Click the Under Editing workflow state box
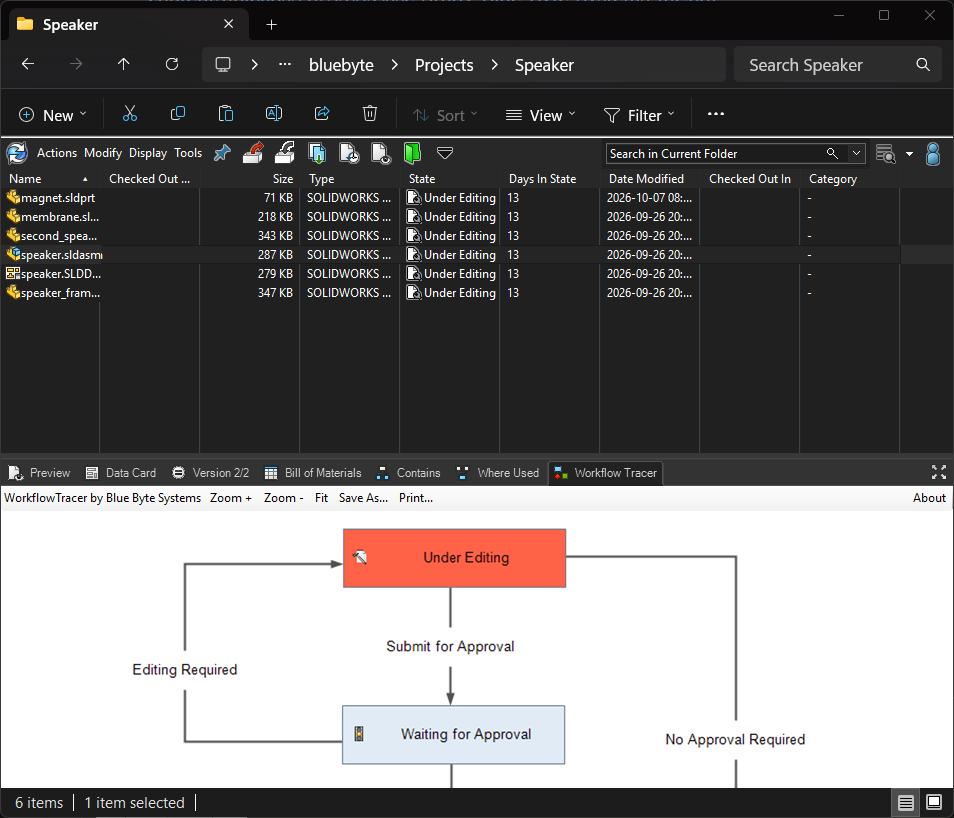The width and height of the screenshot is (954, 818). point(454,558)
